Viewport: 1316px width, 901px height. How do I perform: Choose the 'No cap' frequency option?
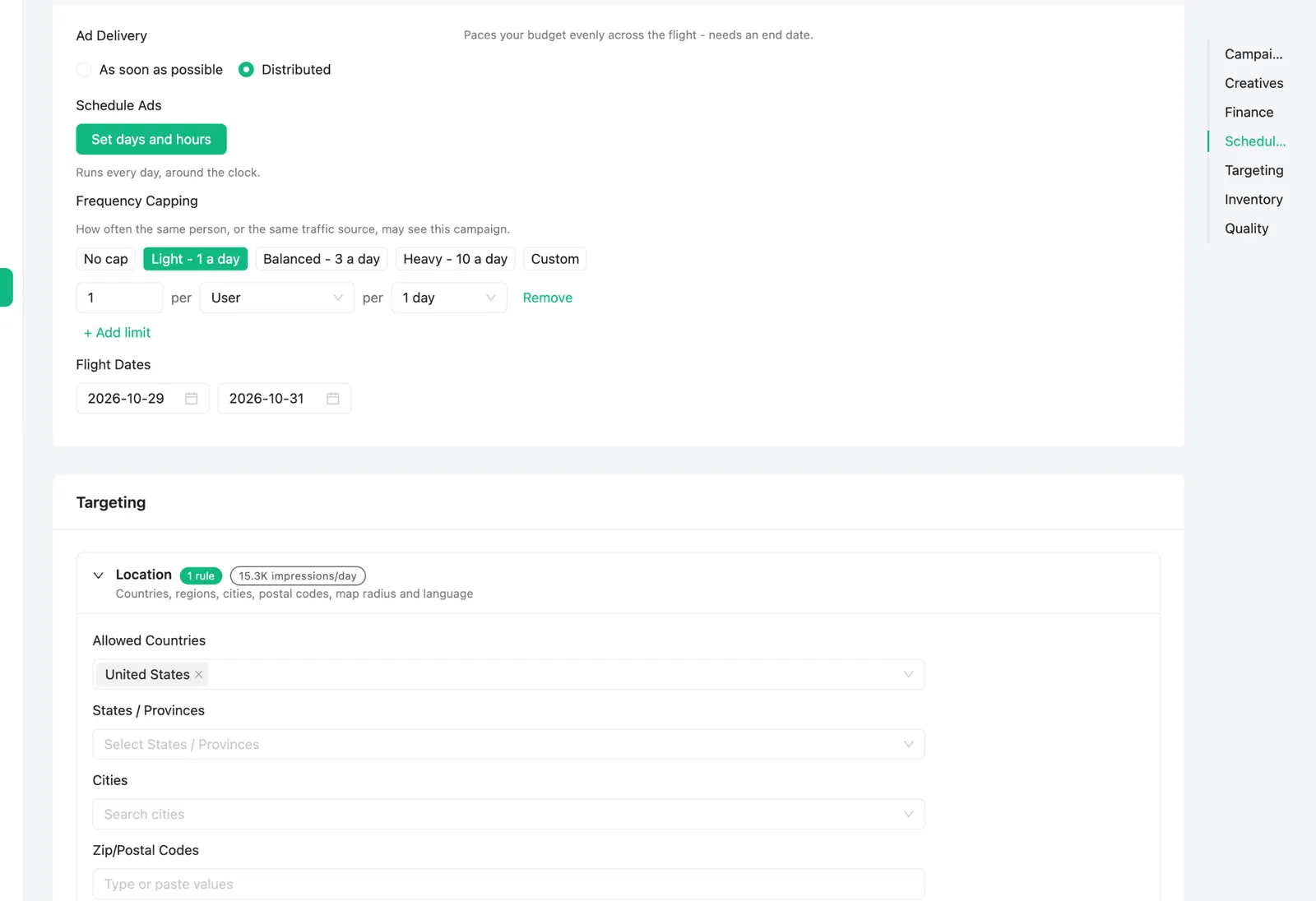(106, 259)
